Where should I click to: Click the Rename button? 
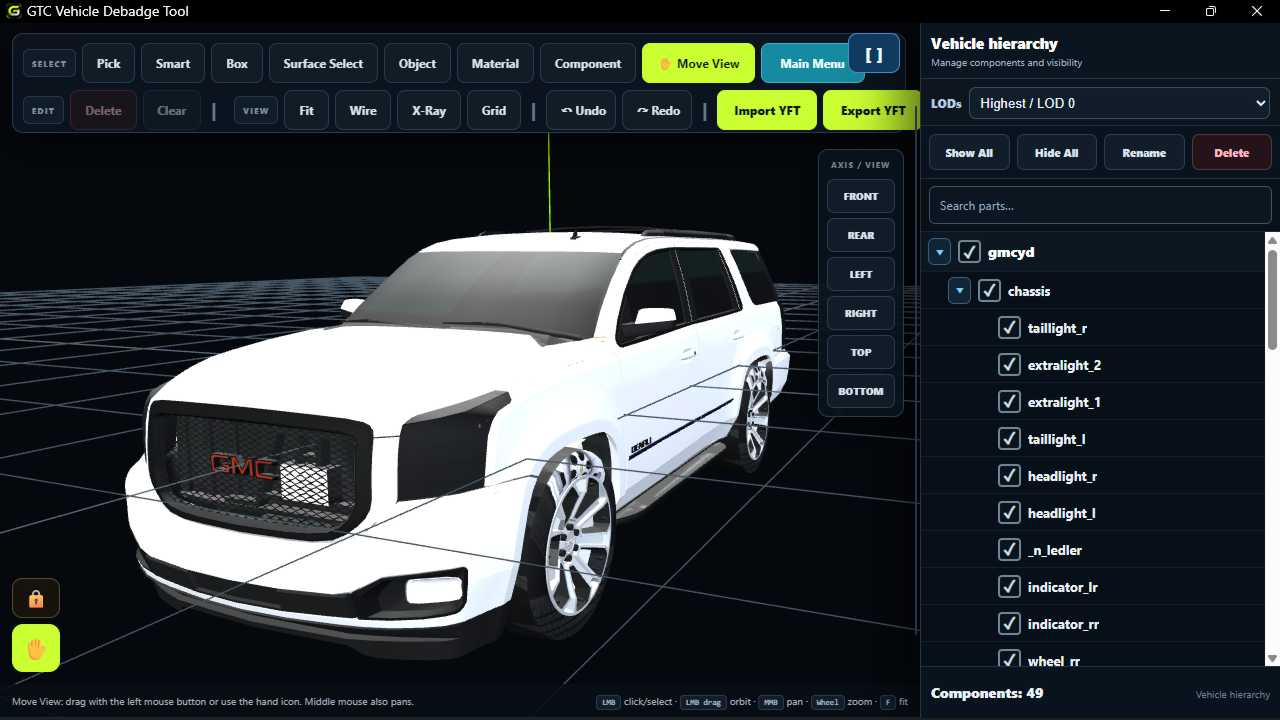point(1144,153)
